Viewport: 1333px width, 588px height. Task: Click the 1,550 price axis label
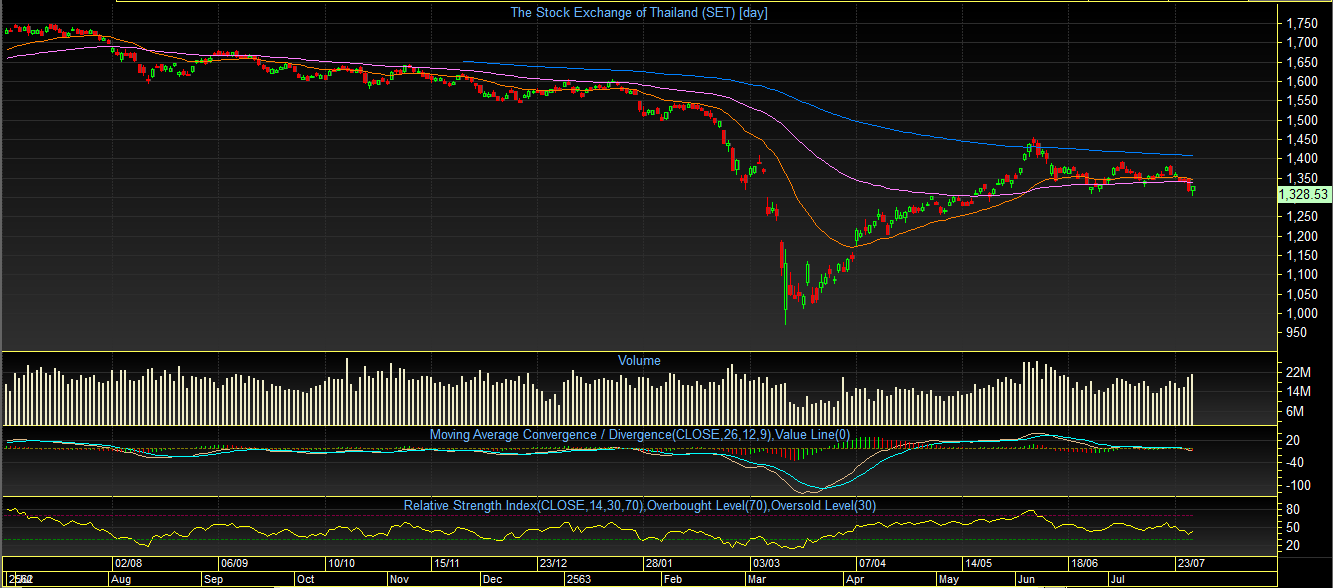(x=1303, y=101)
